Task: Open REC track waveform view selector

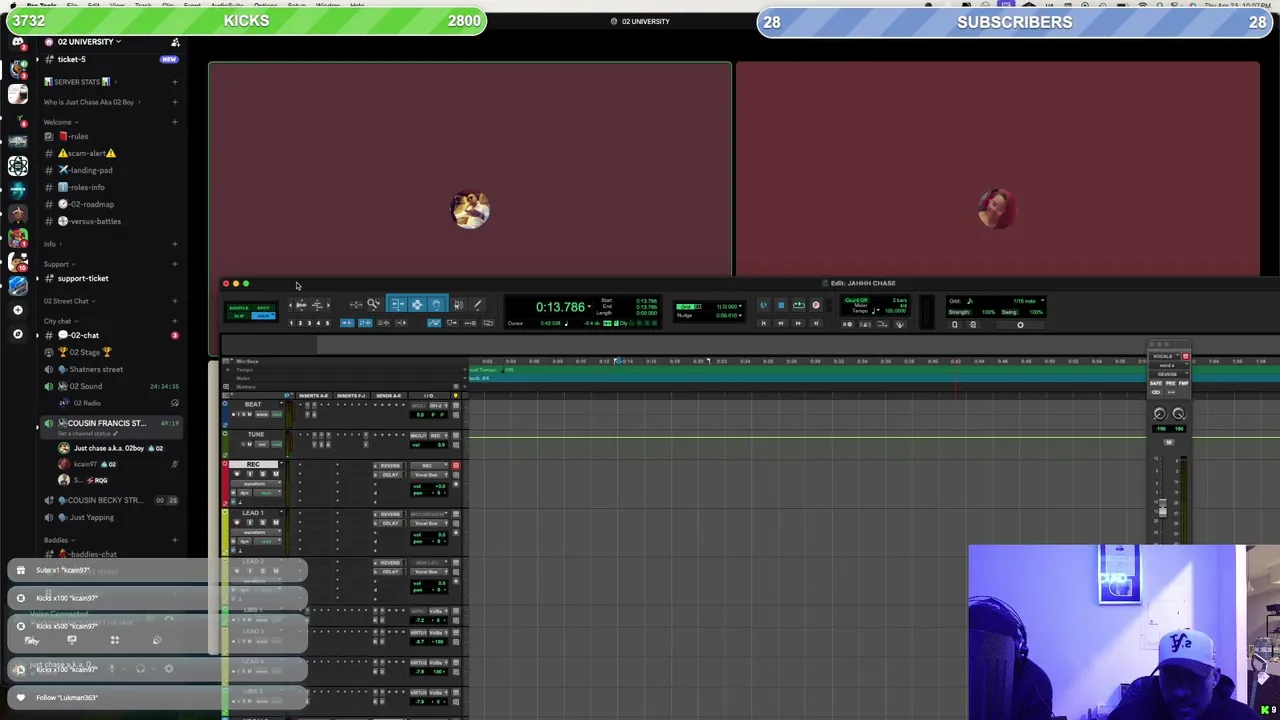Action: pyautogui.click(x=256, y=484)
